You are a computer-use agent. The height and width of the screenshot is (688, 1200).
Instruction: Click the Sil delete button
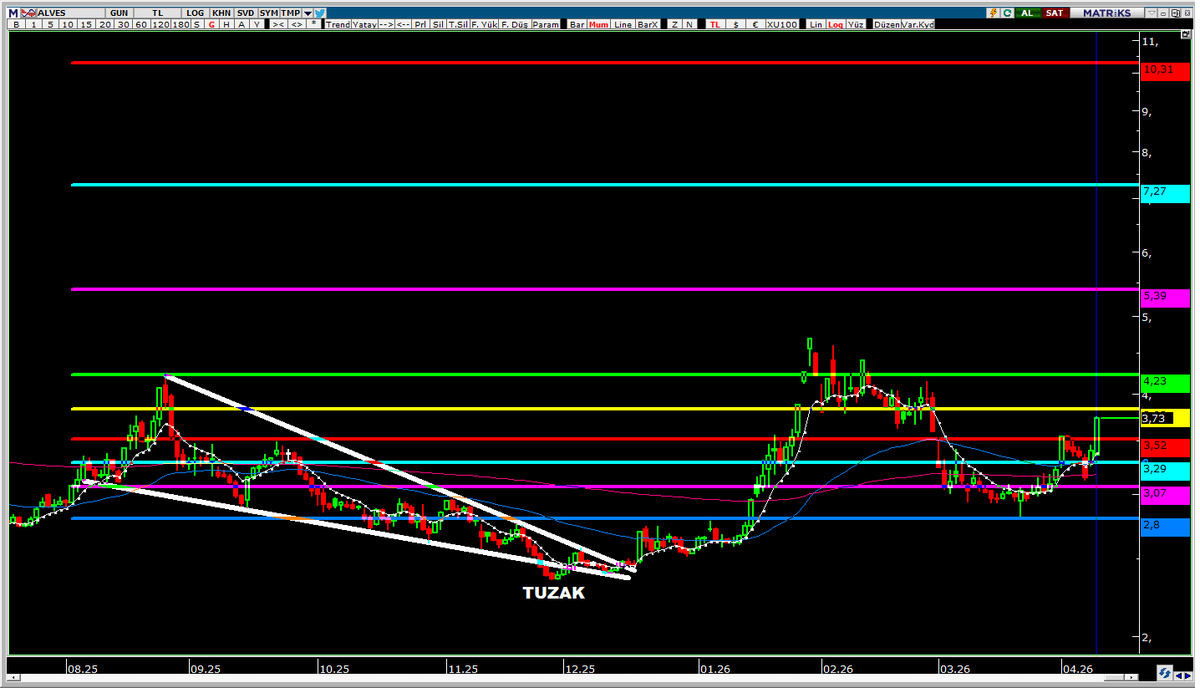[x=438, y=24]
